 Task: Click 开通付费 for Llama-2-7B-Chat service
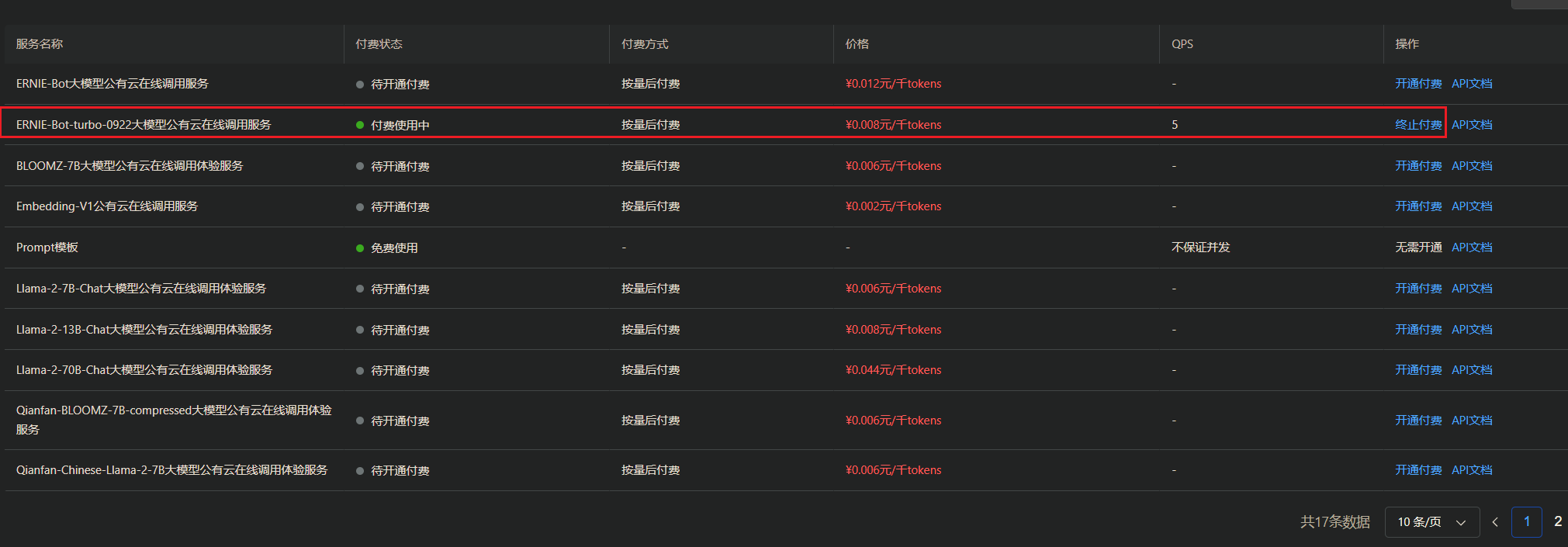(1417, 289)
